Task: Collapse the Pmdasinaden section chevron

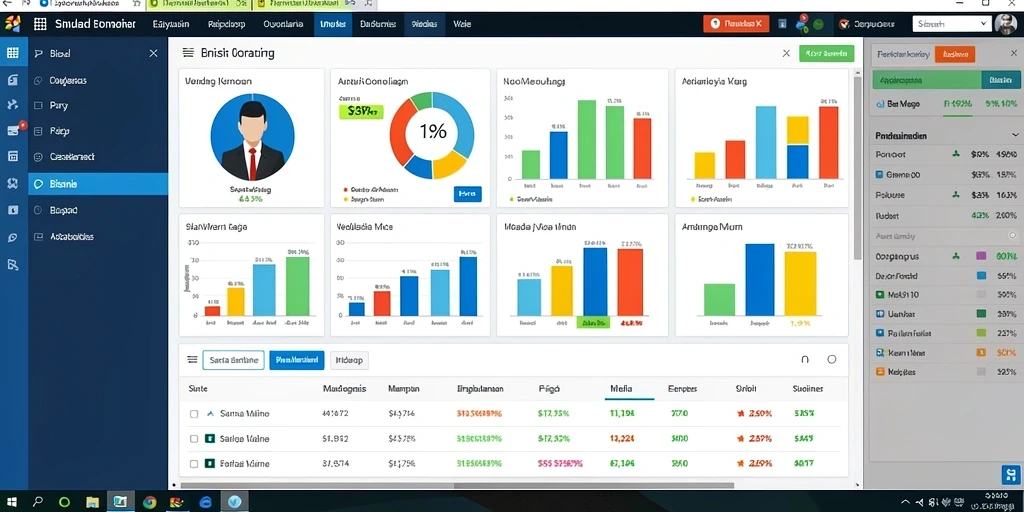Action: (1012, 136)
